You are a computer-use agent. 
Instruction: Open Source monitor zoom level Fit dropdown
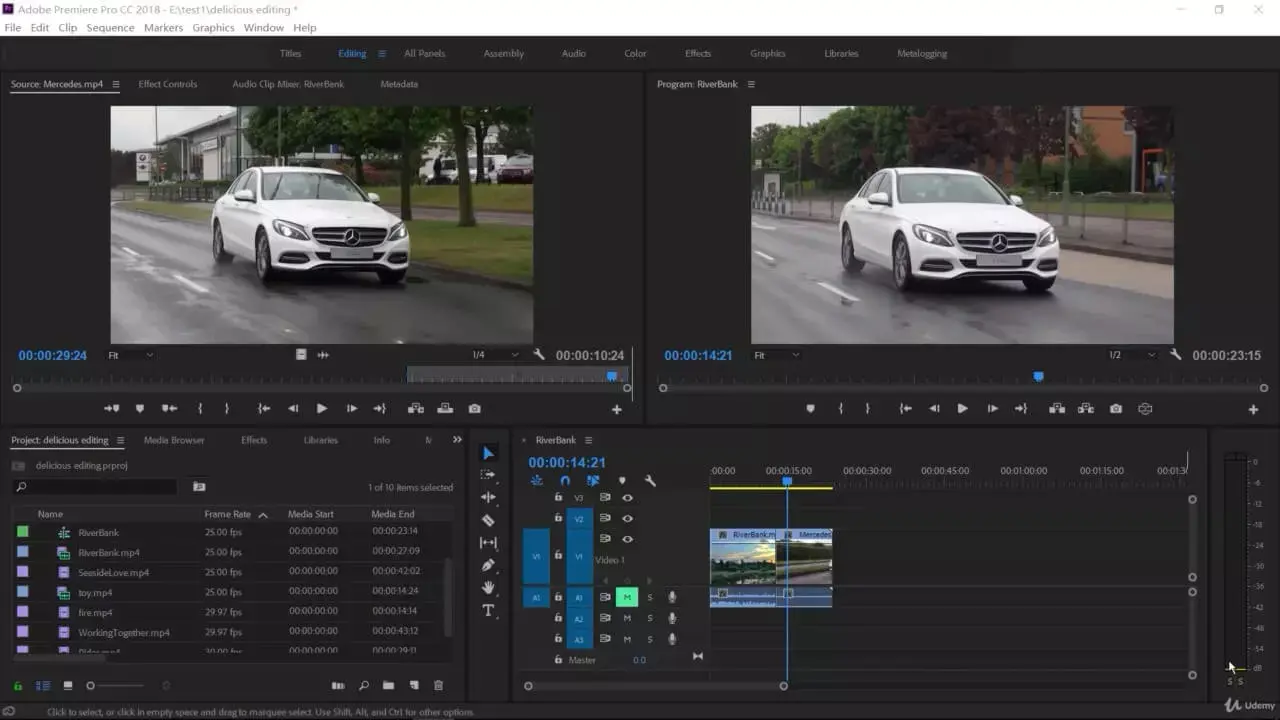point(131,355)
